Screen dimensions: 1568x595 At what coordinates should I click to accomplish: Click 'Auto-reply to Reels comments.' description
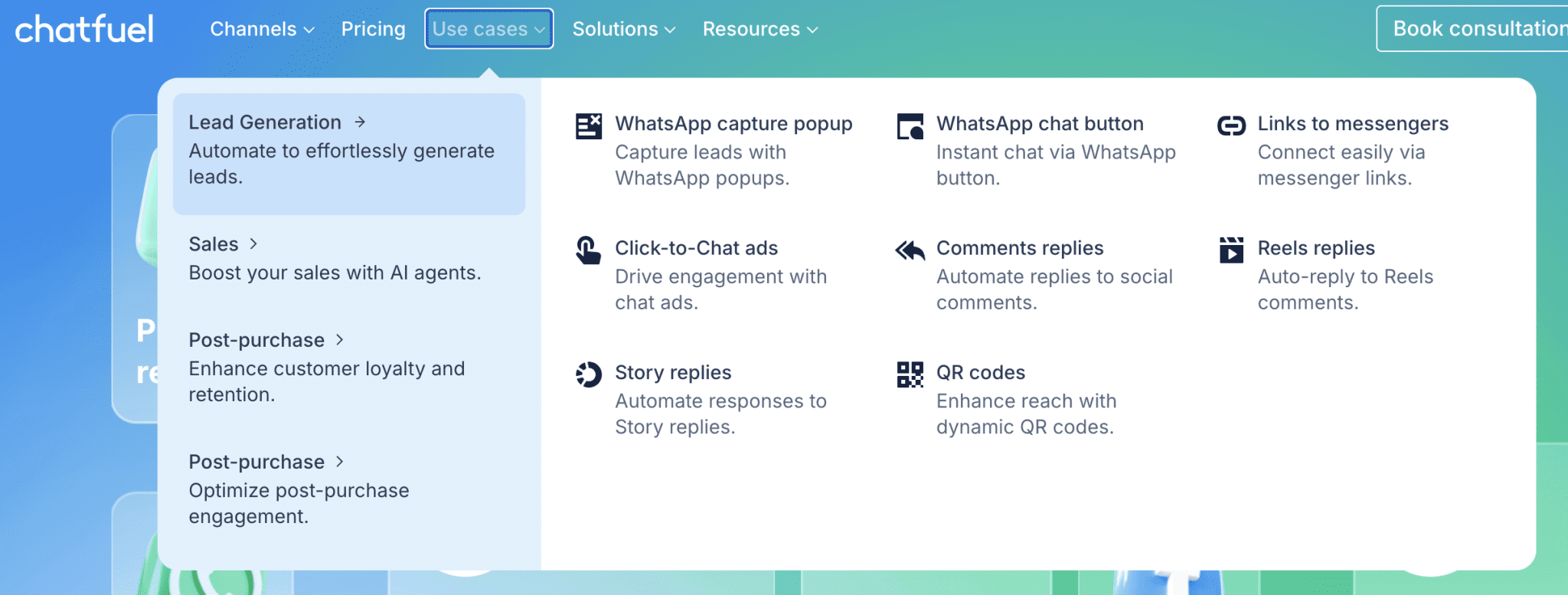coord(1345,289)
